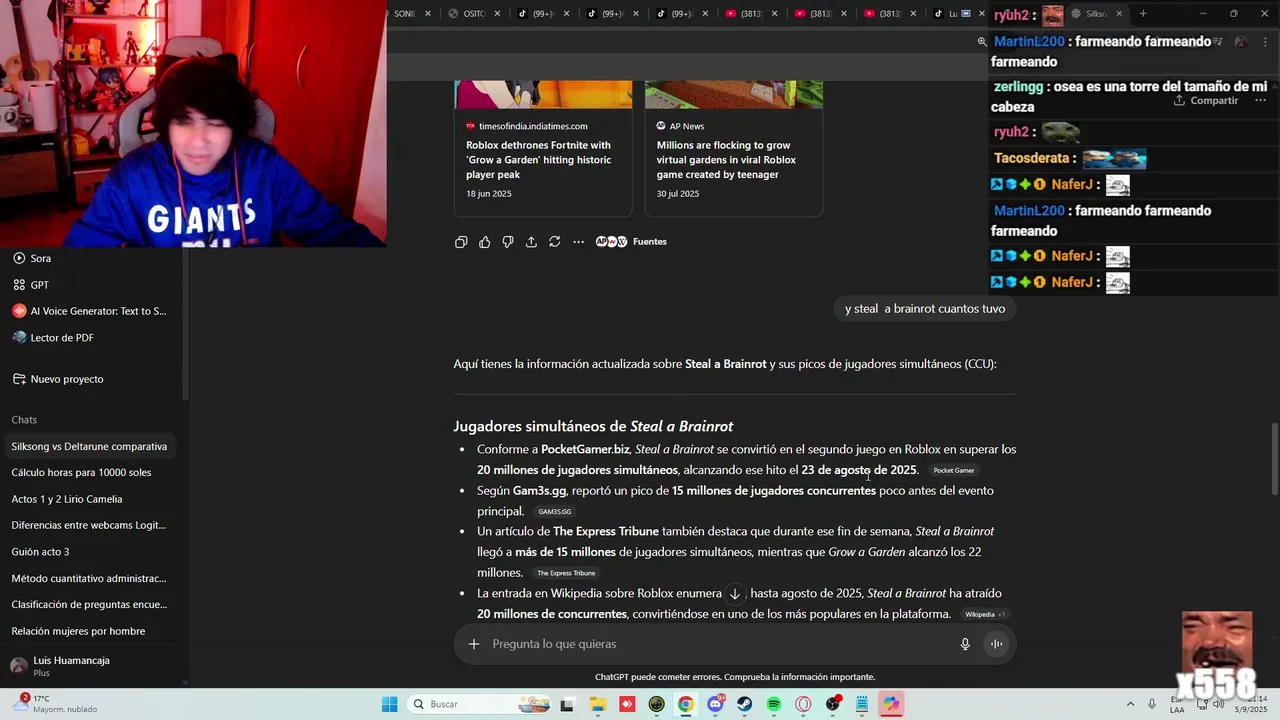
Task: Open File Explorer from the taskbar
Action: tap(598, 705)
